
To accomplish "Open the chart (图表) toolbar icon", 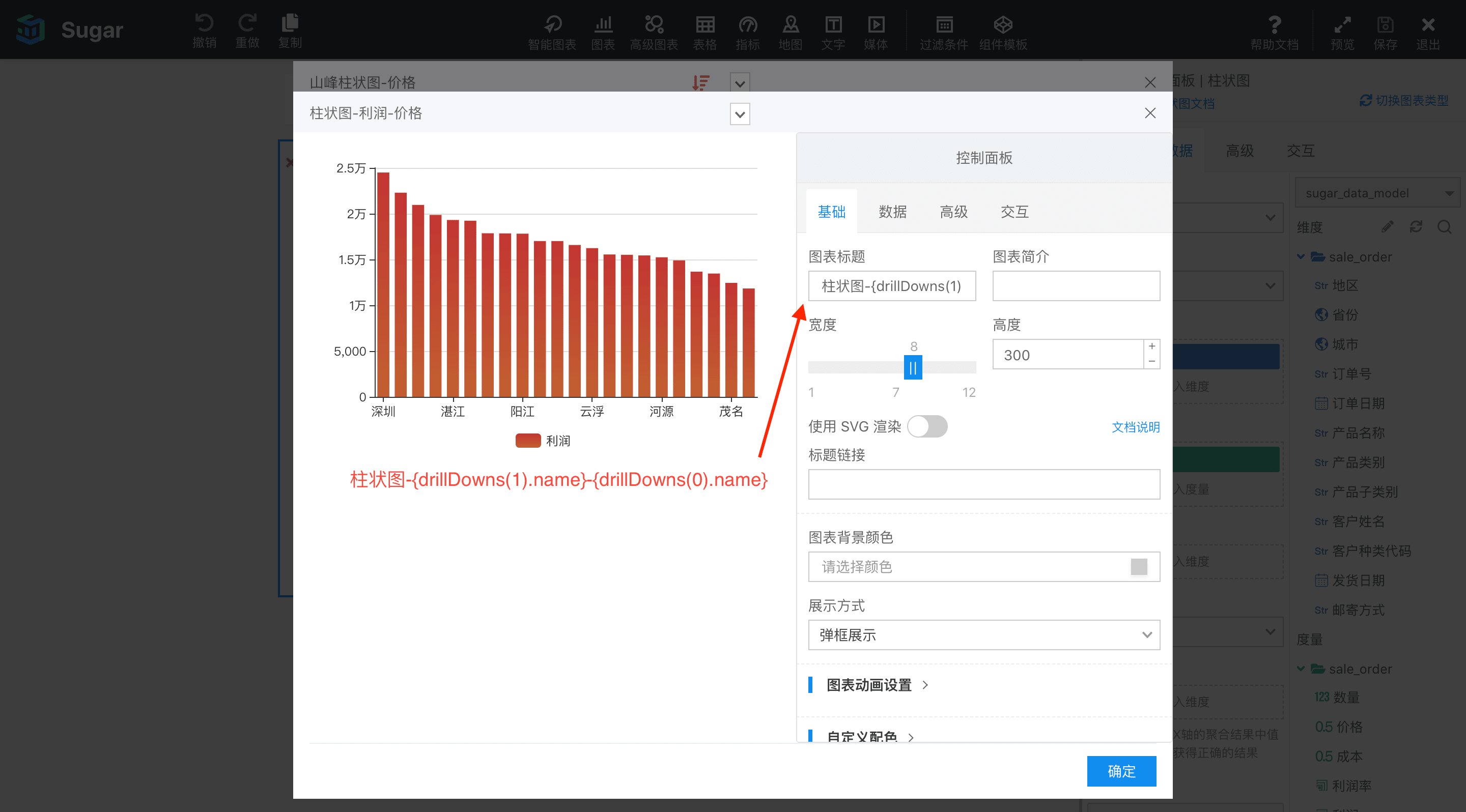I will click(x=603, y=24).
